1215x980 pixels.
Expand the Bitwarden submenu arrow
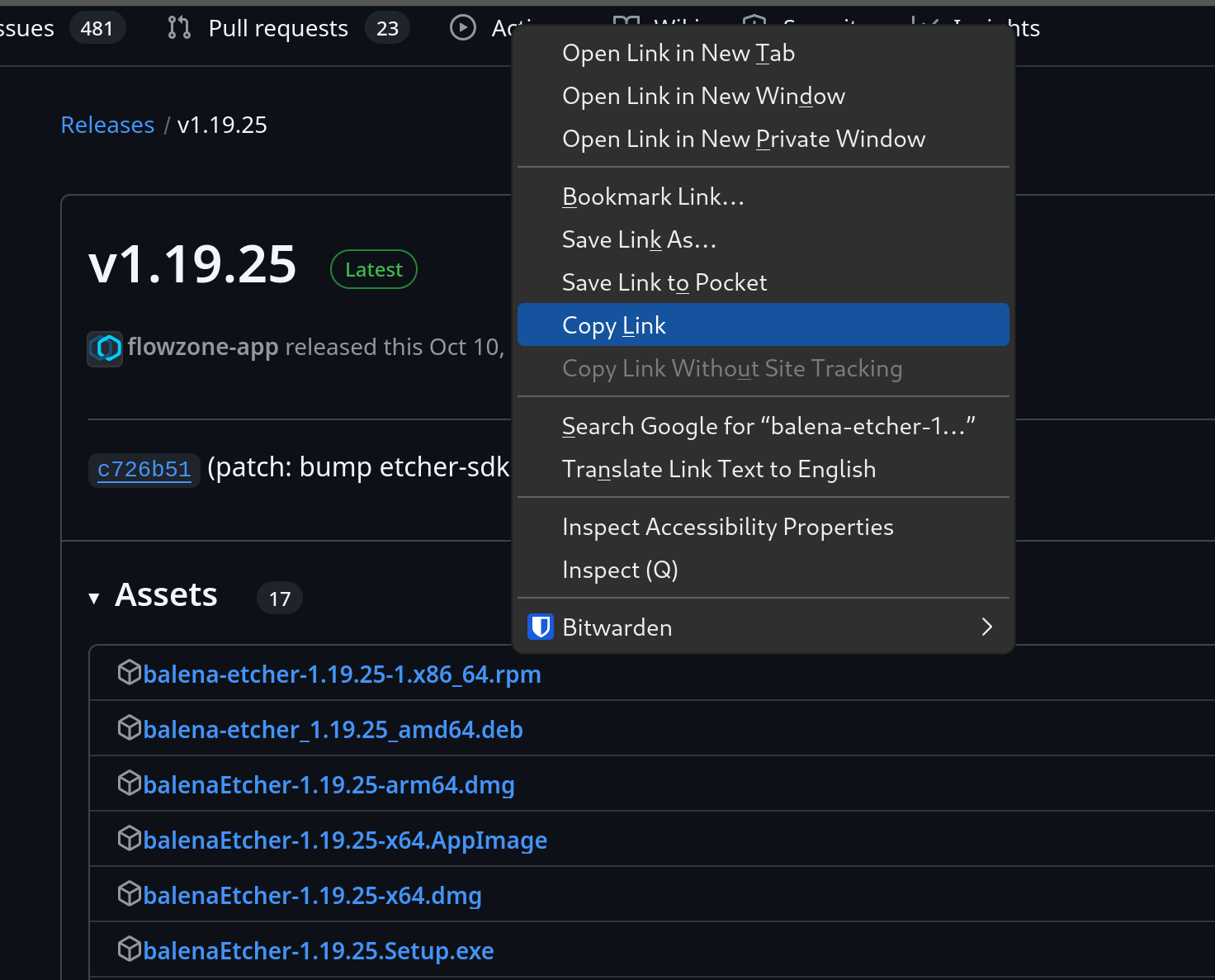click(x=987, y=627)
